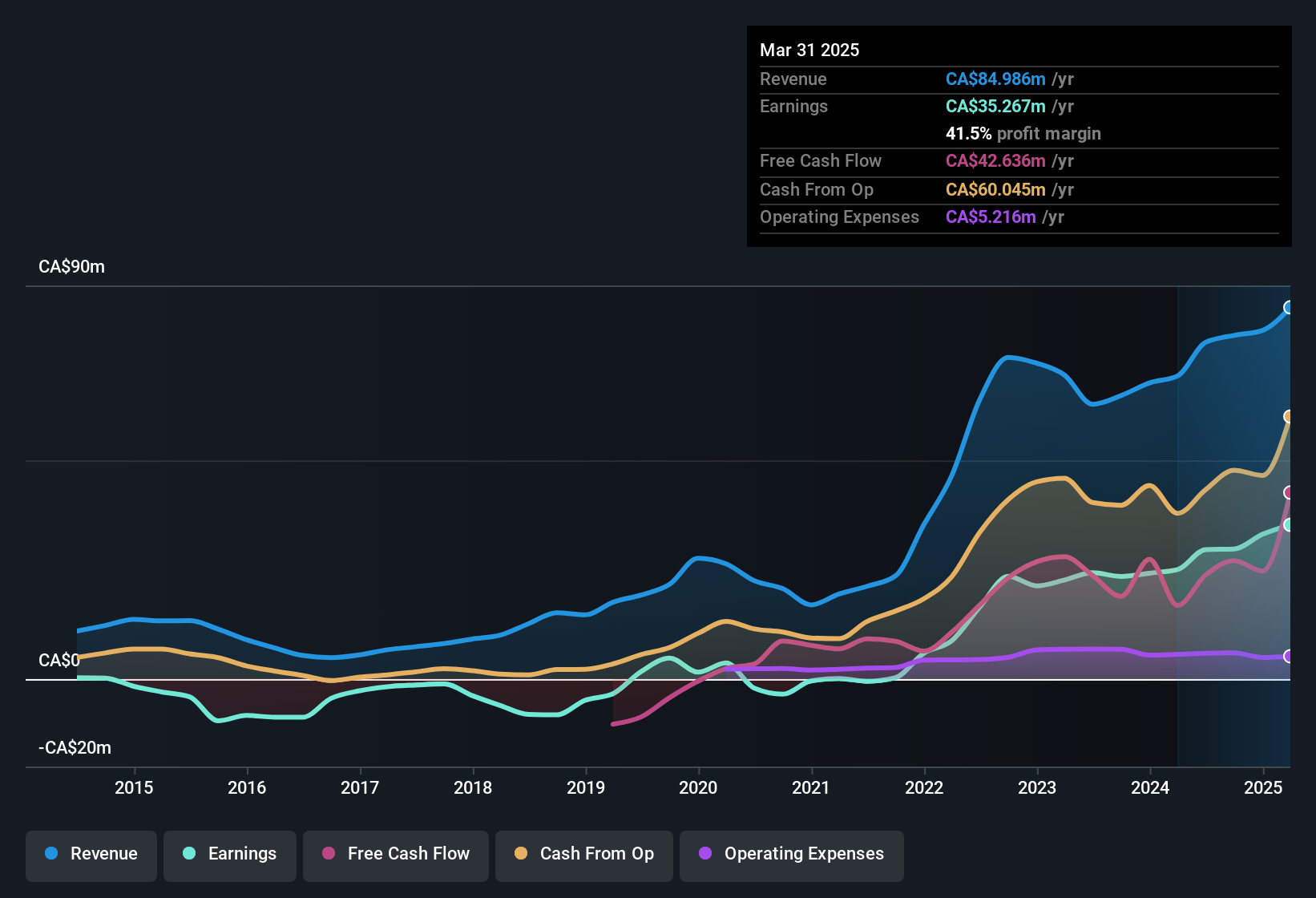This screenshot has height=898, width=1316.
Task: Toggle the Revenue series visibility
Action: point(91,854)
